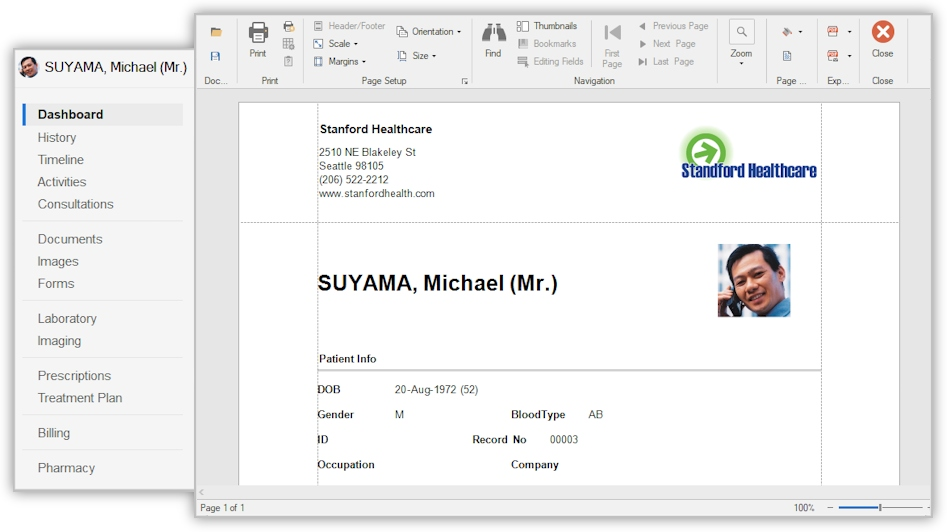Open Billing in patient sidebar
This screenshot has width=947, height=532.
coord(54,433)
